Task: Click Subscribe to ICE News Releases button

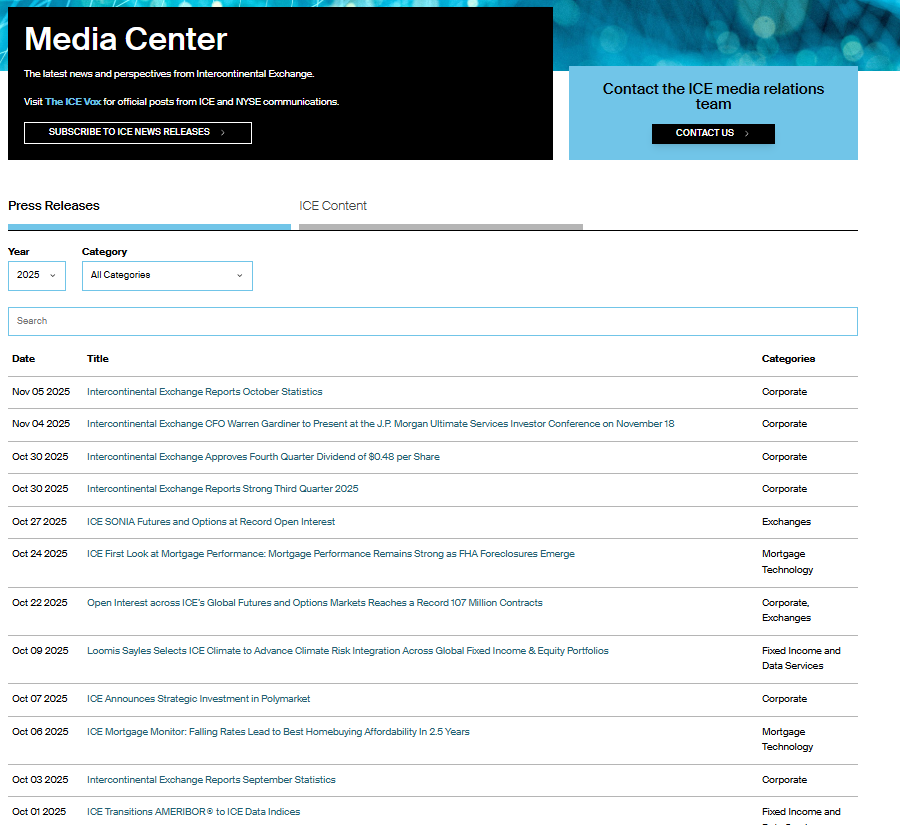Action: click(137, 133)
